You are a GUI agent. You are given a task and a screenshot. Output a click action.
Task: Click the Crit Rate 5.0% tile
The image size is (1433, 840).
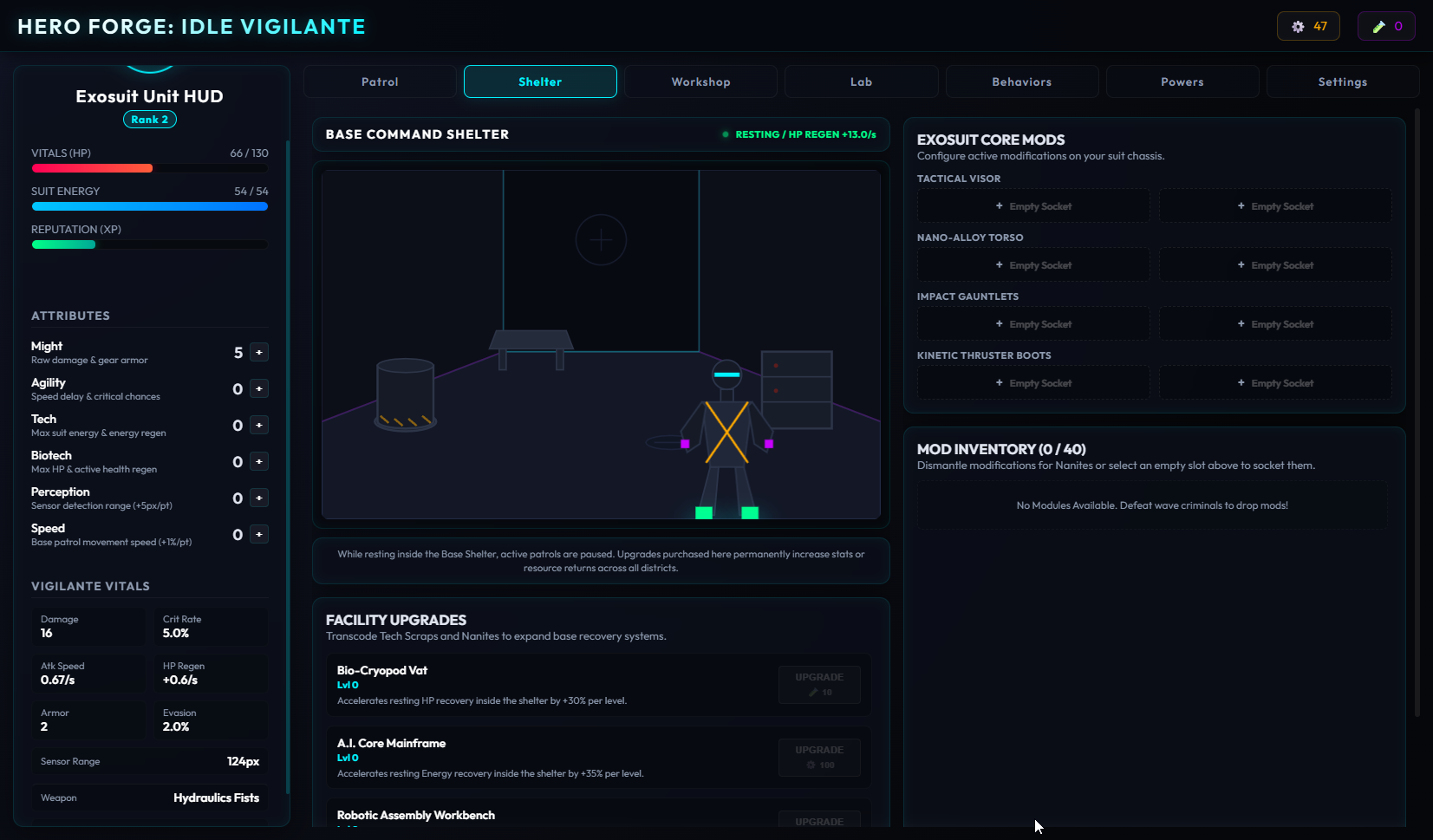pyautogui.click(x=211, y=627)
